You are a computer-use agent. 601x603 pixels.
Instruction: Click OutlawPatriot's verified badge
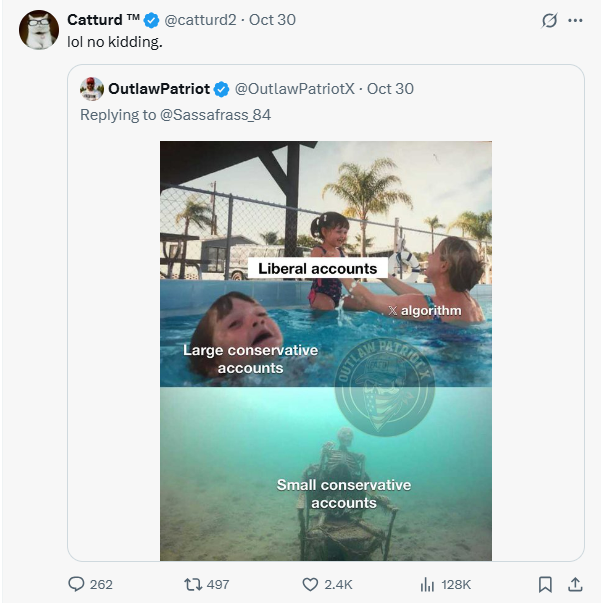(222, 89)
